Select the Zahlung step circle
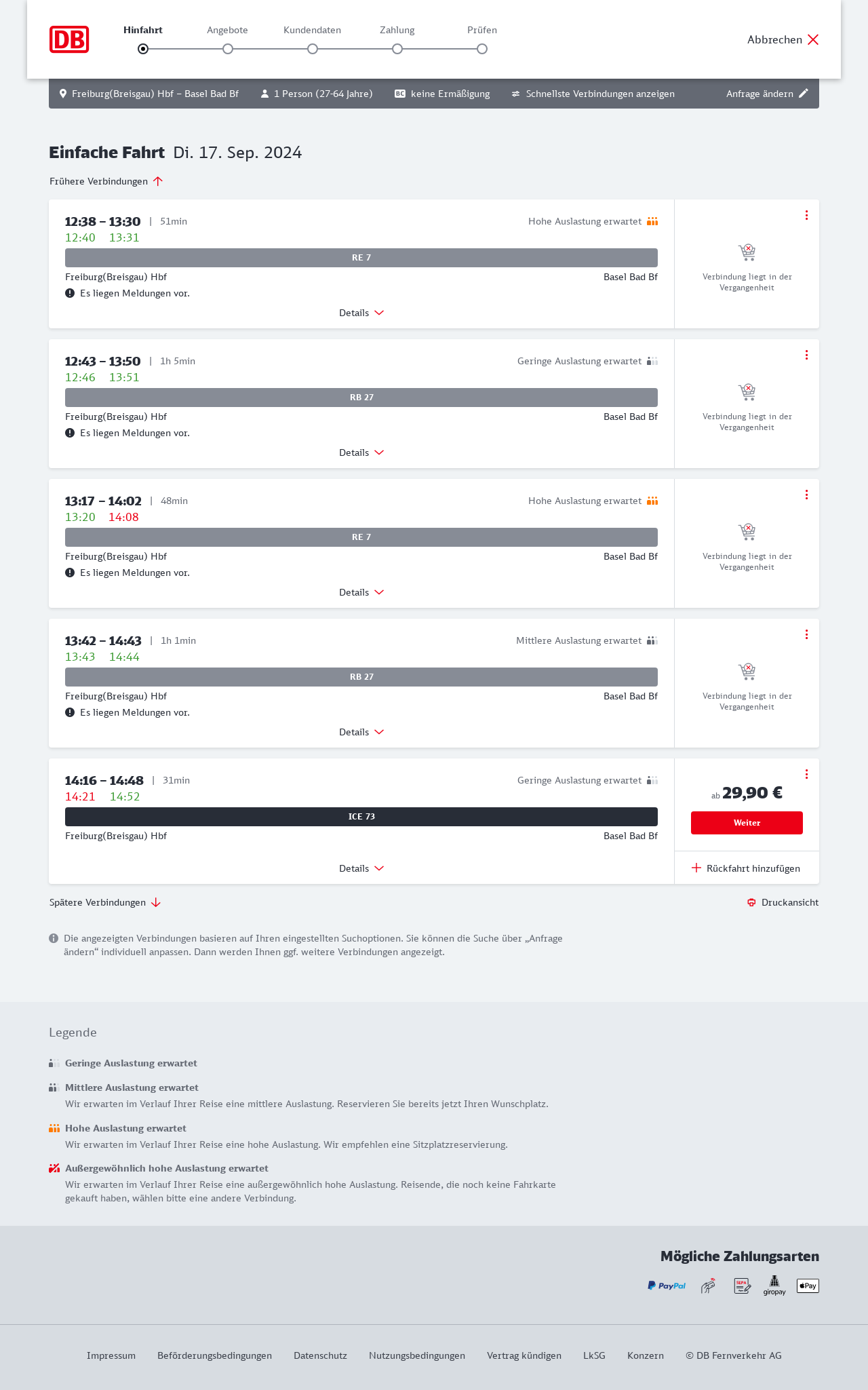Viewport: 868px width, 1390px height. (x=397, y=49)
